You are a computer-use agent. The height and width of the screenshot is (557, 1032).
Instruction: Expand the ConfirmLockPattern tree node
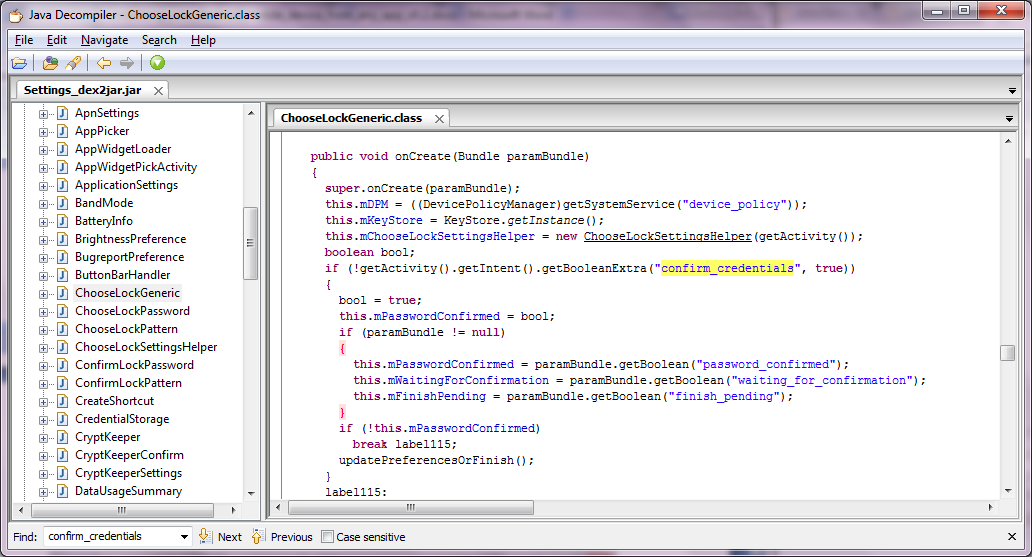point(43,383)
